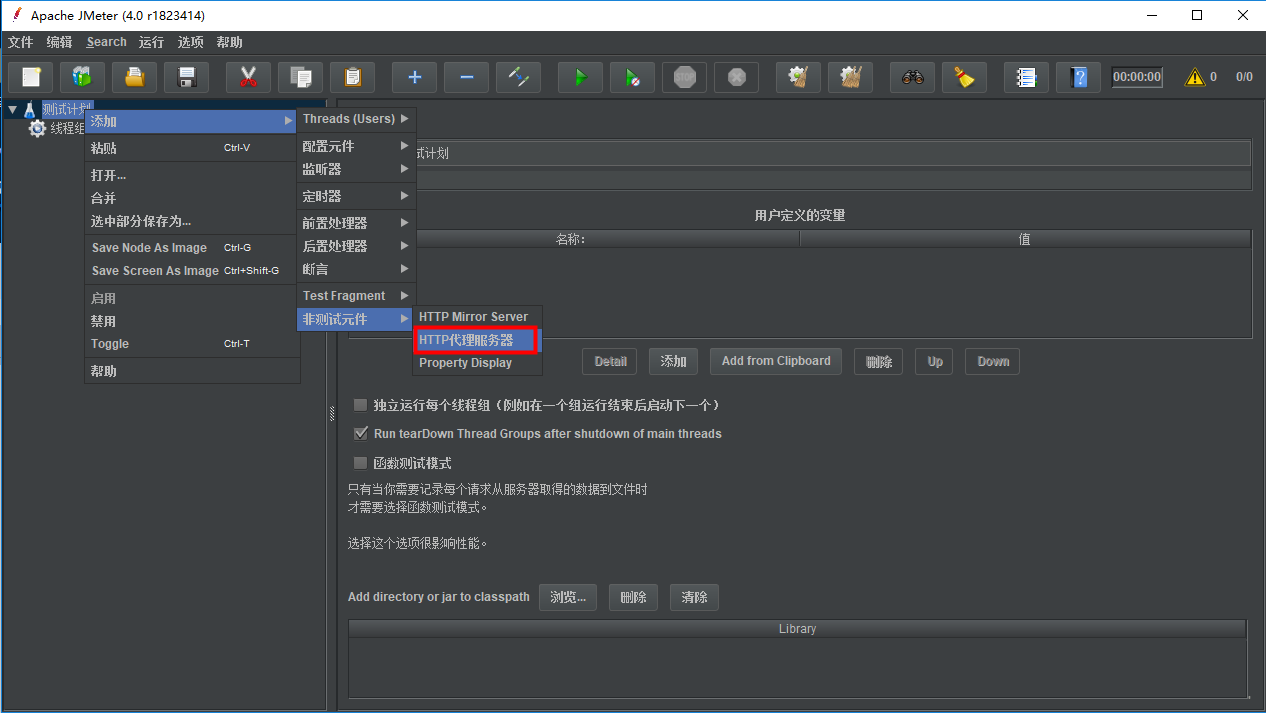Click the Detail button
The width and height of the screenshot is (1266, 713).
610,362
